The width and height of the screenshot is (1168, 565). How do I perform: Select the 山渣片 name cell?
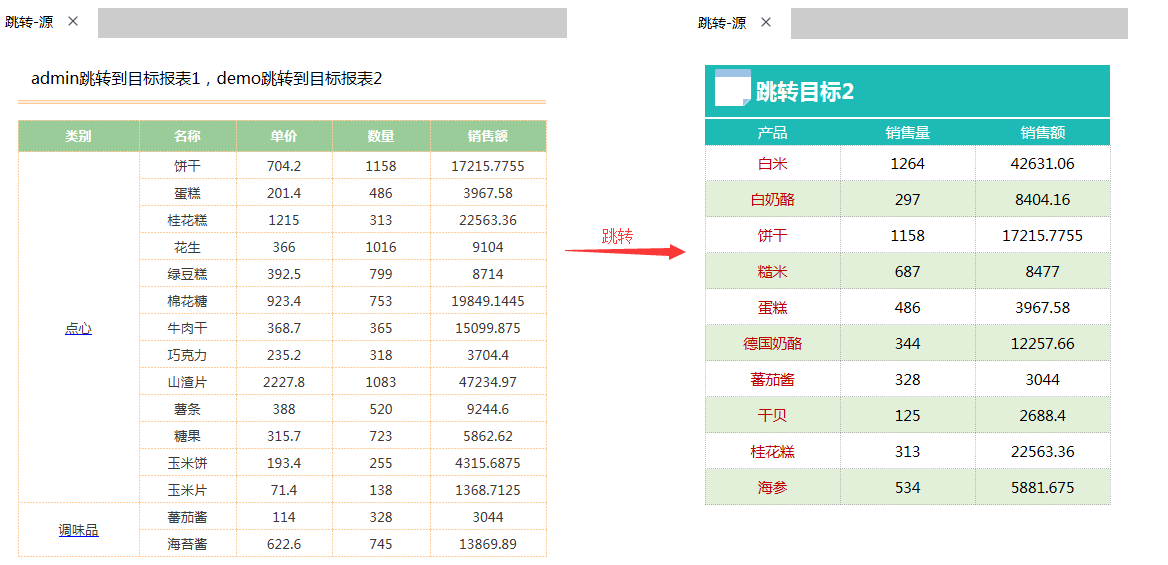(x=188, y=382)
